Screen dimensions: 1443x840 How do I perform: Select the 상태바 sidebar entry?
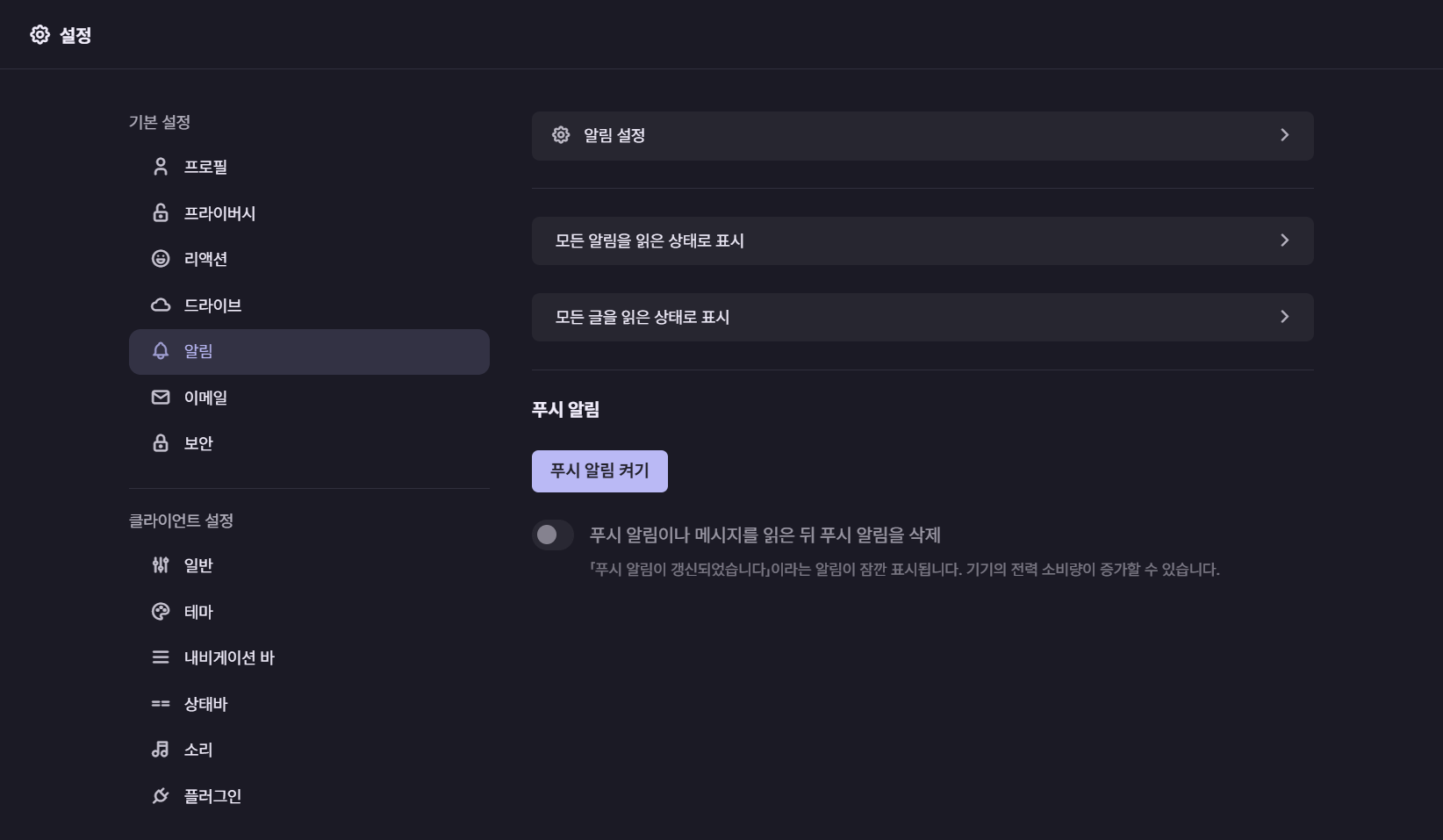coord(205,703)
